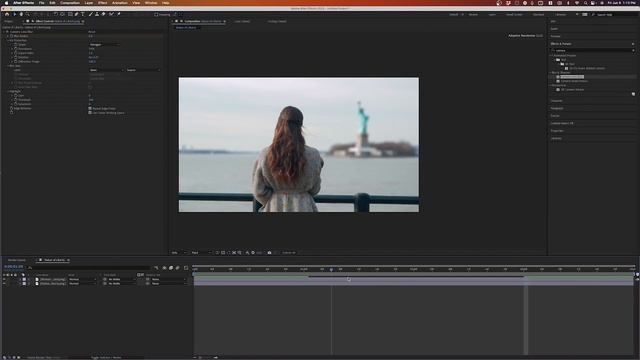Select the Type text tool
Image resolution: width=640 pixels, height=360 pixels.
pyautogui.click(x=83, y=14)
